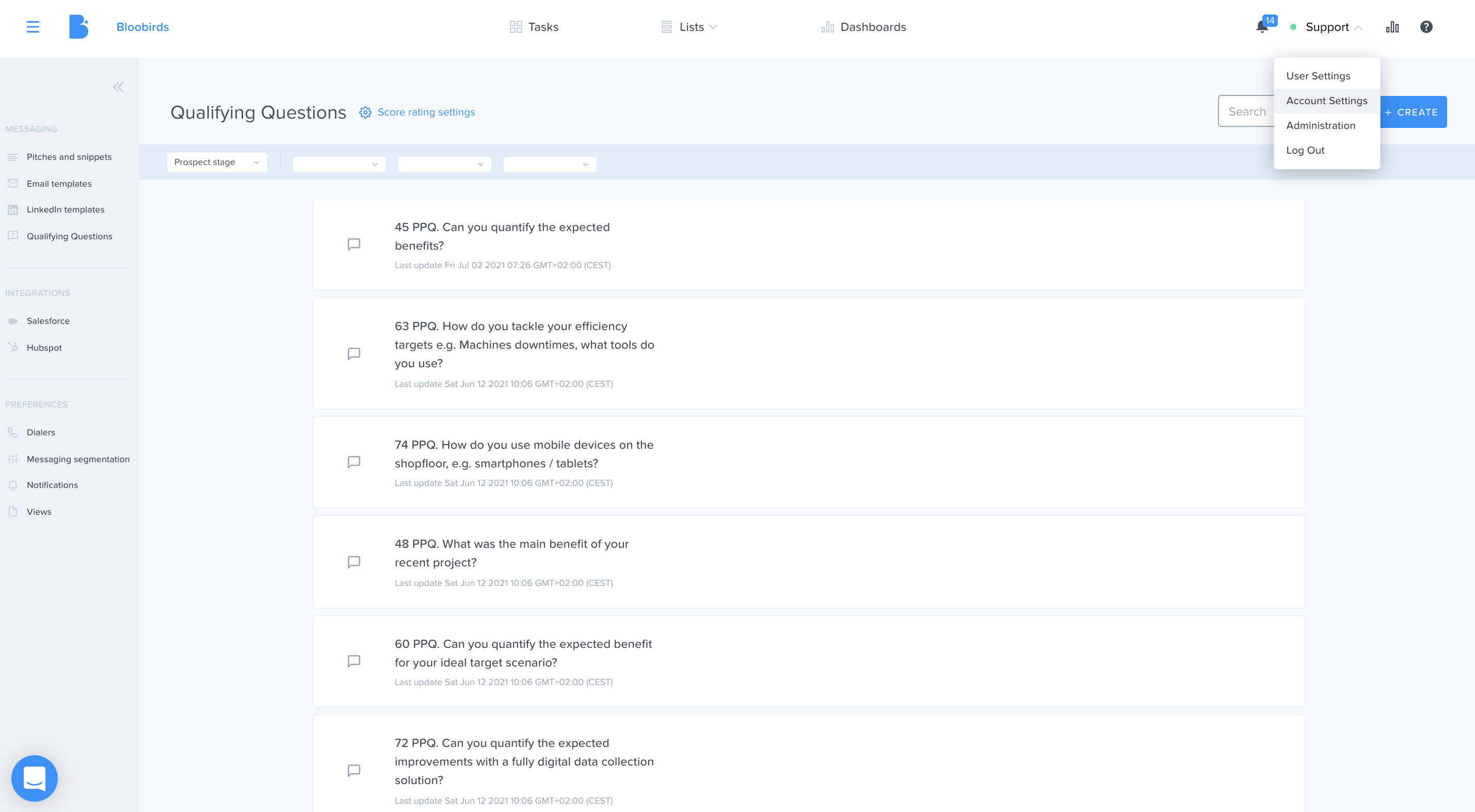Collapse the Support user menu chevron
Screen dimensions: 1475x812
click(x=1358, y=27)
